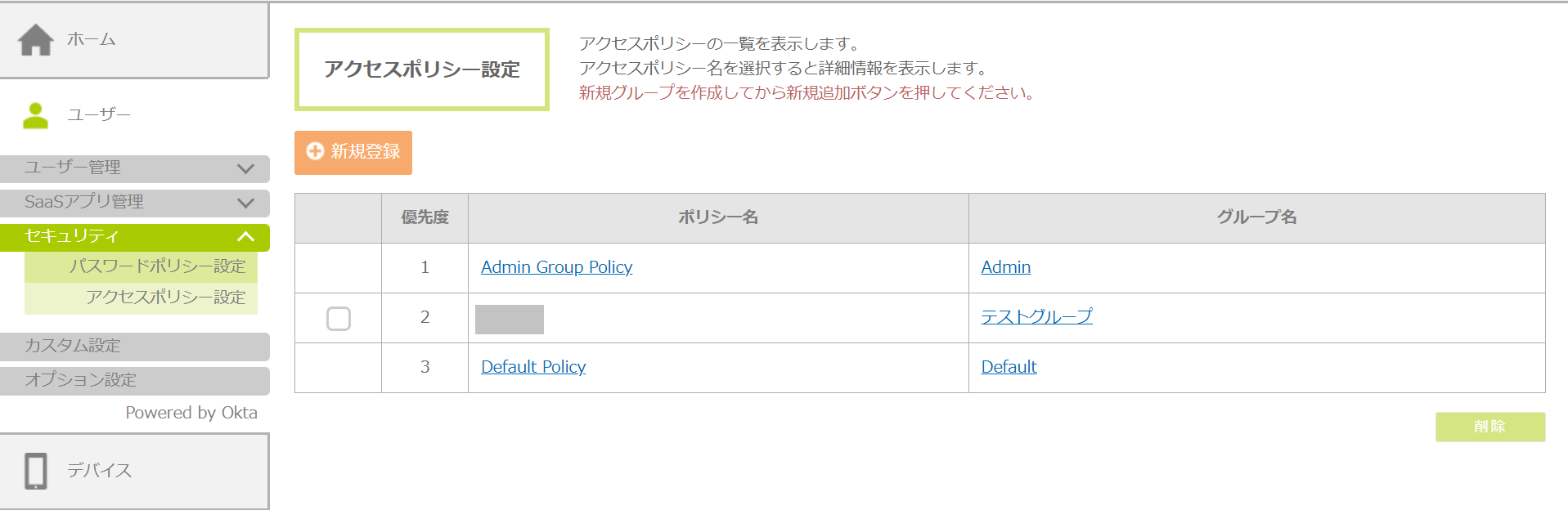Click the ポリシー名 column header

pyautogui.click(x=717, y=217)
